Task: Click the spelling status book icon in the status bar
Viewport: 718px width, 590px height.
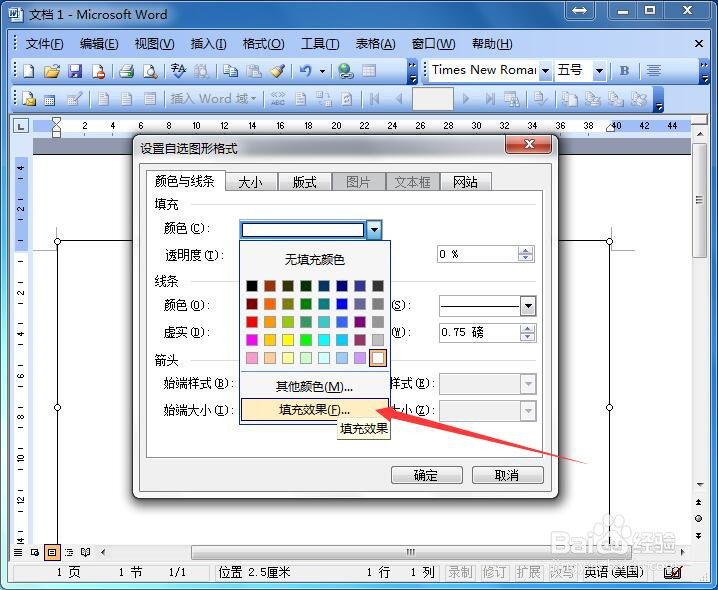Action: [x=673, y=573]
